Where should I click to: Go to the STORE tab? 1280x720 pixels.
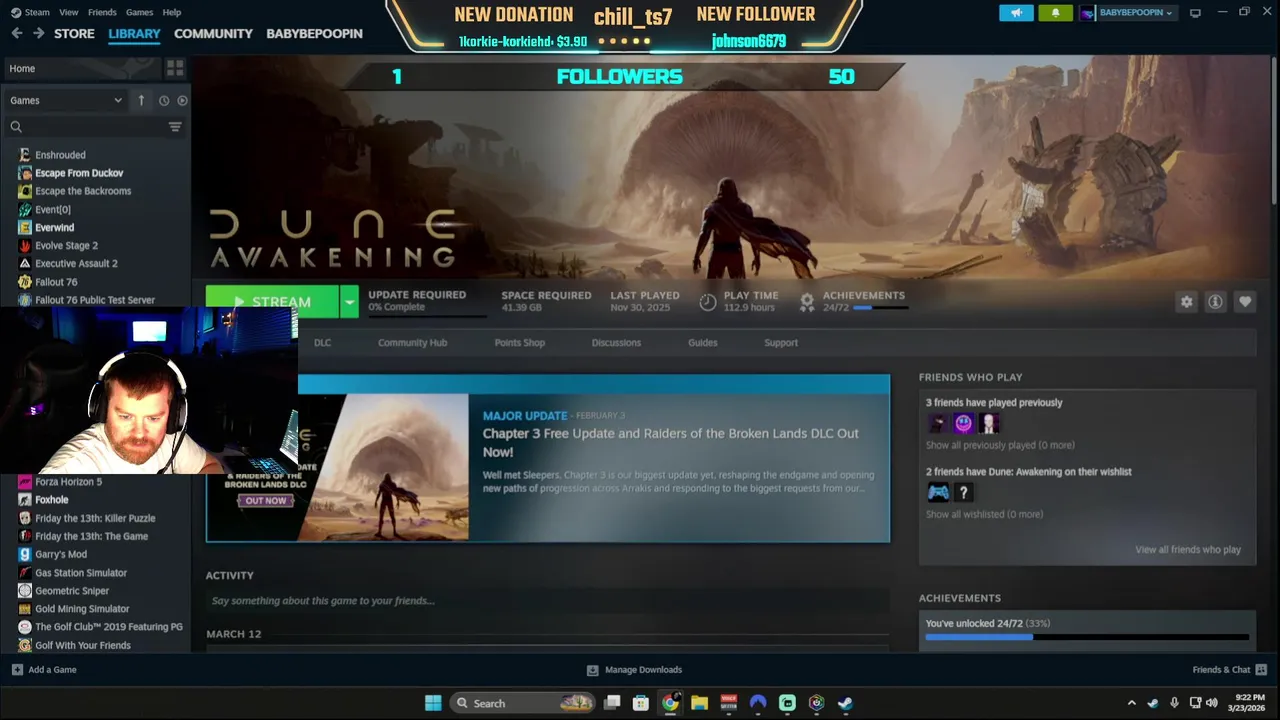[74, 33]
